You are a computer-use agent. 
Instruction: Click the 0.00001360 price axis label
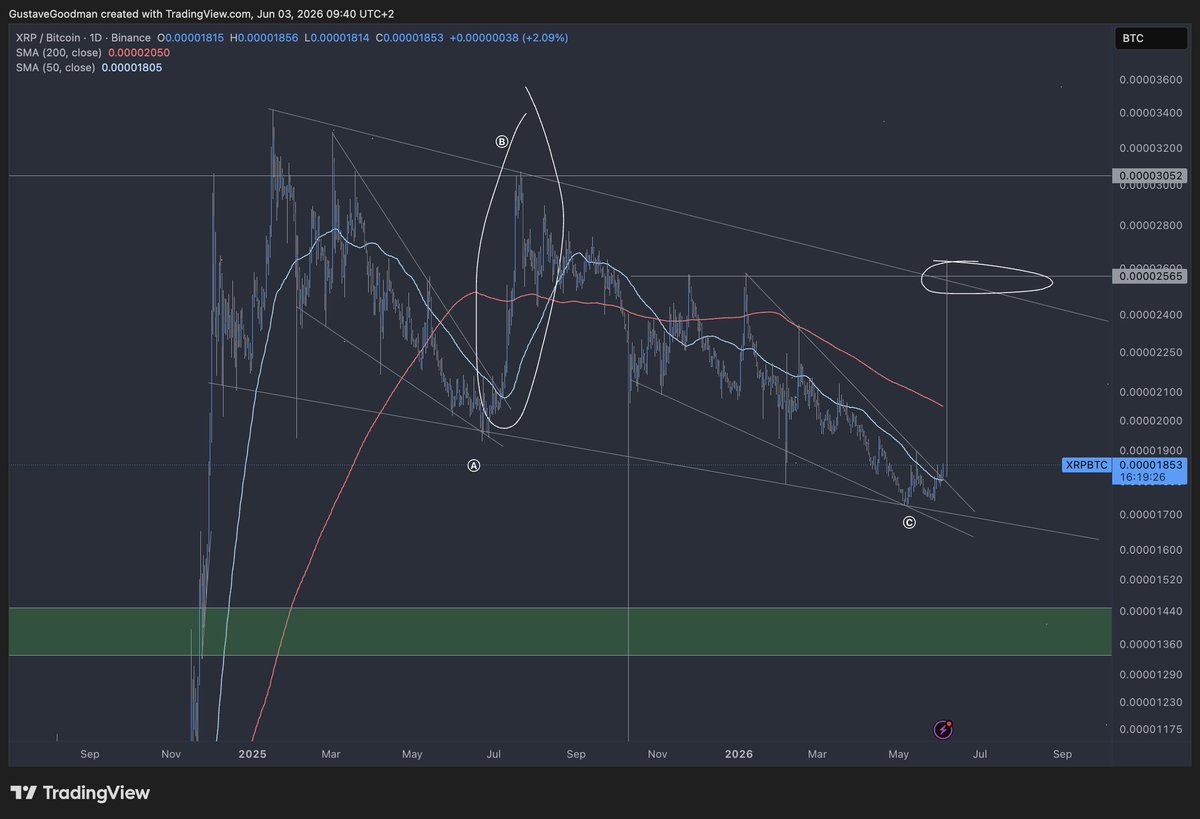click(x=1151, y=644)
